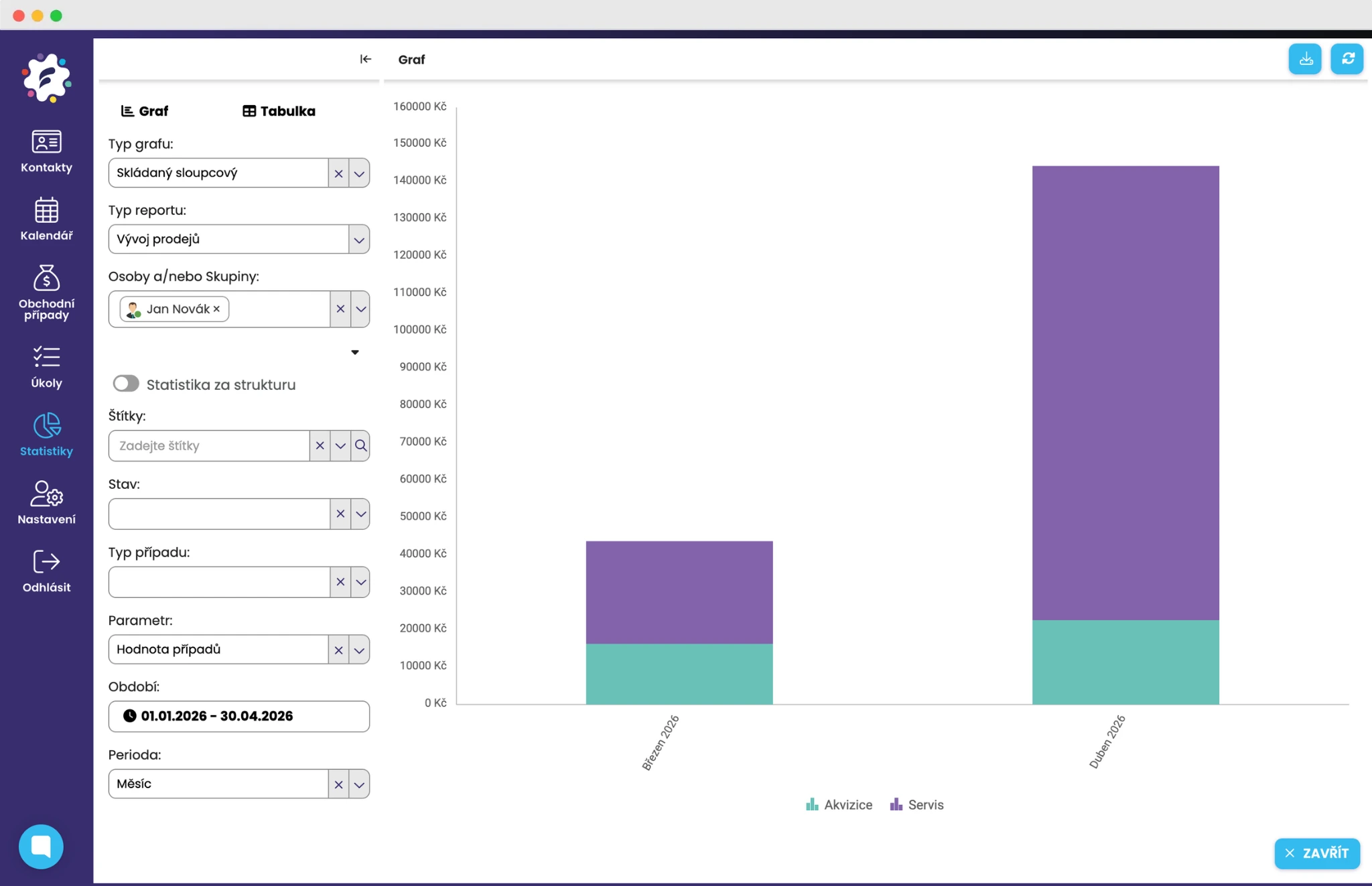Click the download chart icon
The image size is (1372, 886).
(x=1304, y=60)
